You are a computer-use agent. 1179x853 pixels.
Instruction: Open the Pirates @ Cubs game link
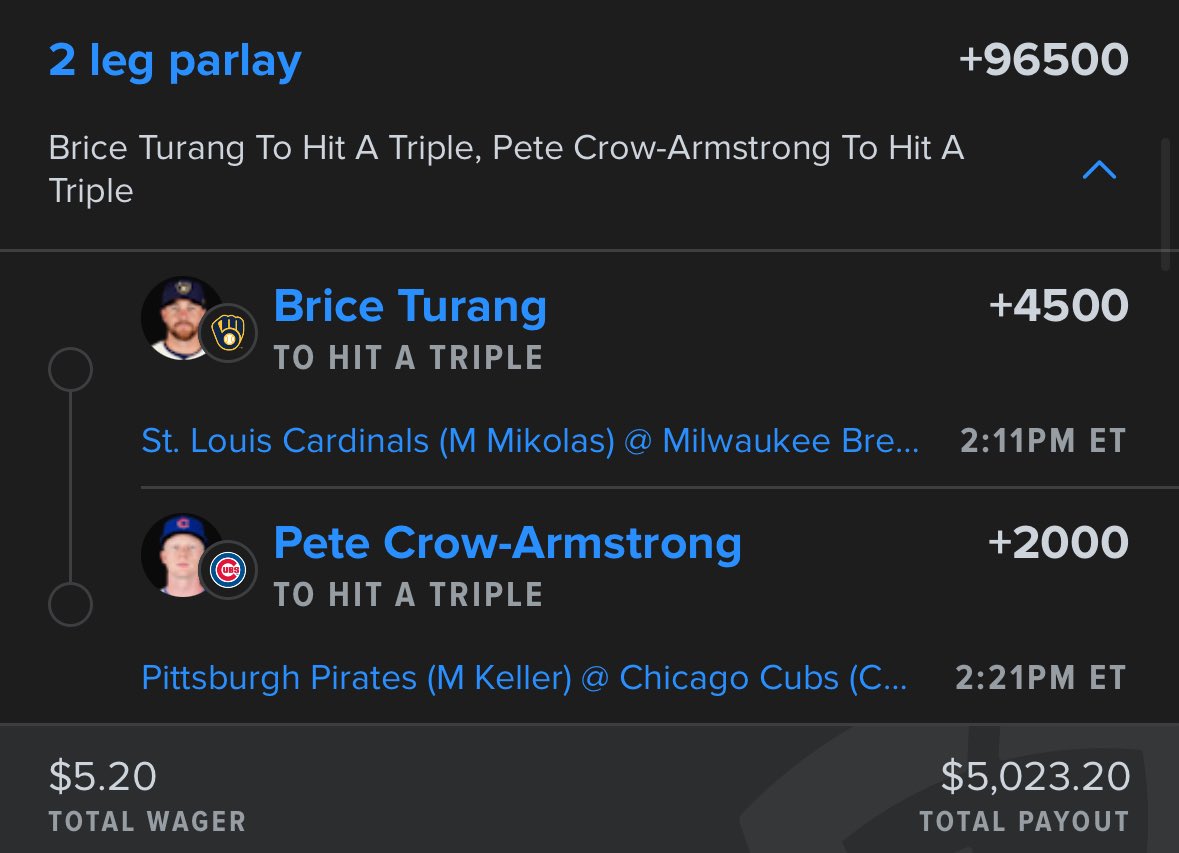coord(525,678)
